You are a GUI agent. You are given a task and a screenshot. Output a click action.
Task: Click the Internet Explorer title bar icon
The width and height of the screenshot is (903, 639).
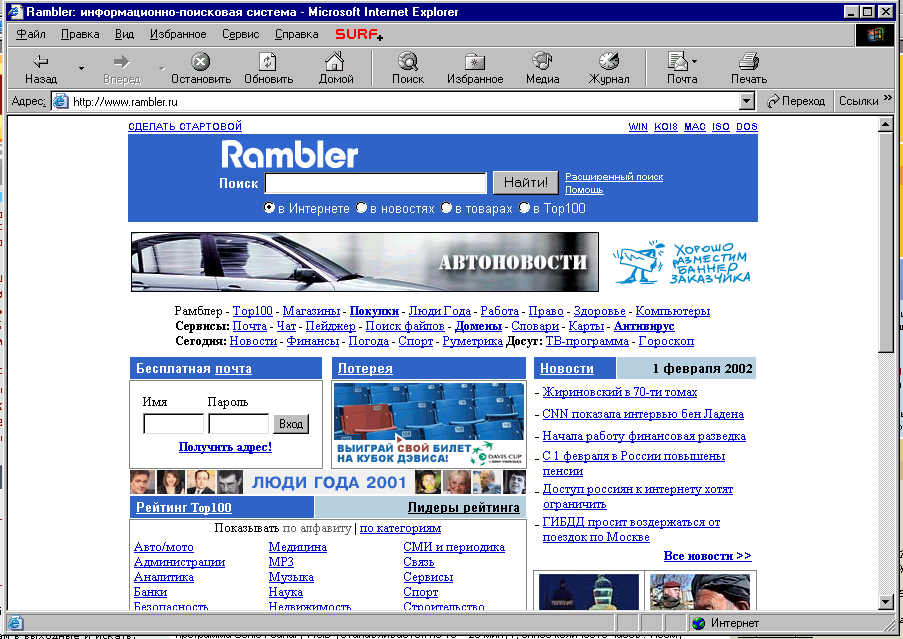coord(16,12)
